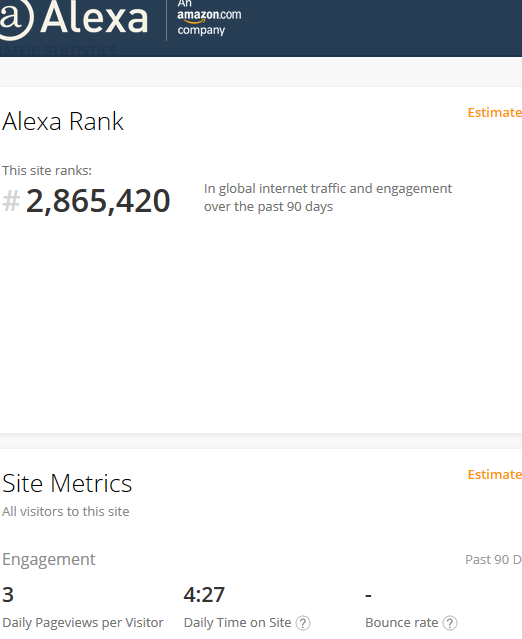Open the help icon next to Bounce rate
Screen dimensions: 522x639
pos(450,623)
